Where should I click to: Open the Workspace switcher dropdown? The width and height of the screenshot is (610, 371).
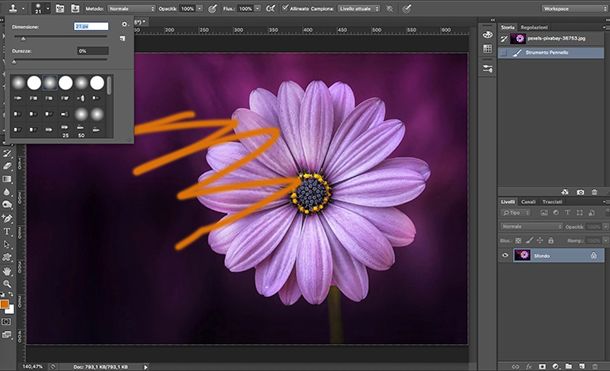coord(574,9)
